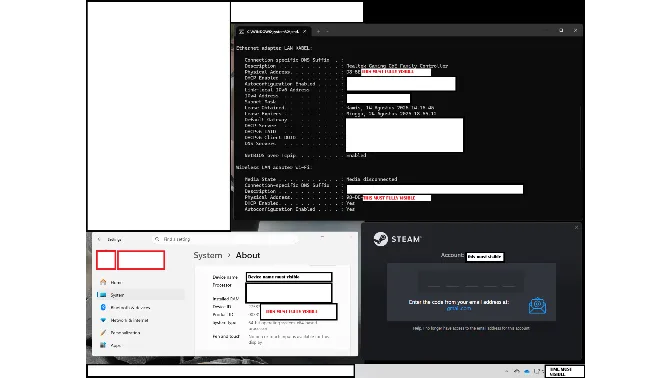
Task: Click the OneDrive cloud tray icon
Action: 526,372
